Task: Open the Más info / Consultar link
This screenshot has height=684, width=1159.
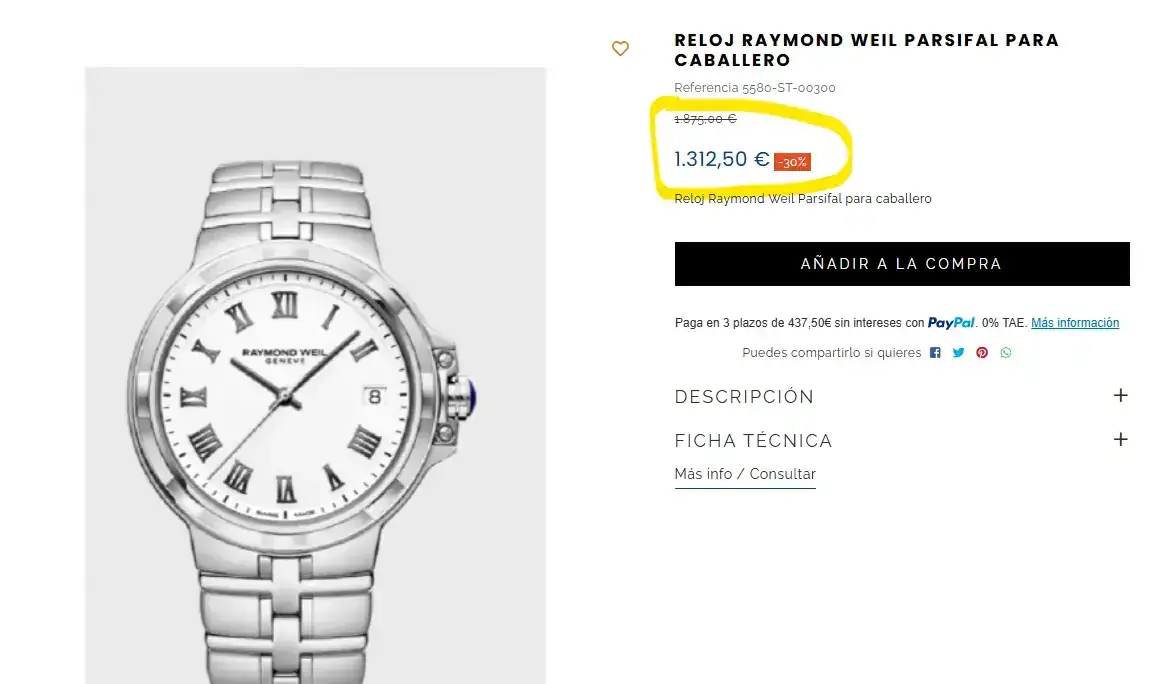Action: pyautogui.click(x=745, y=474)
